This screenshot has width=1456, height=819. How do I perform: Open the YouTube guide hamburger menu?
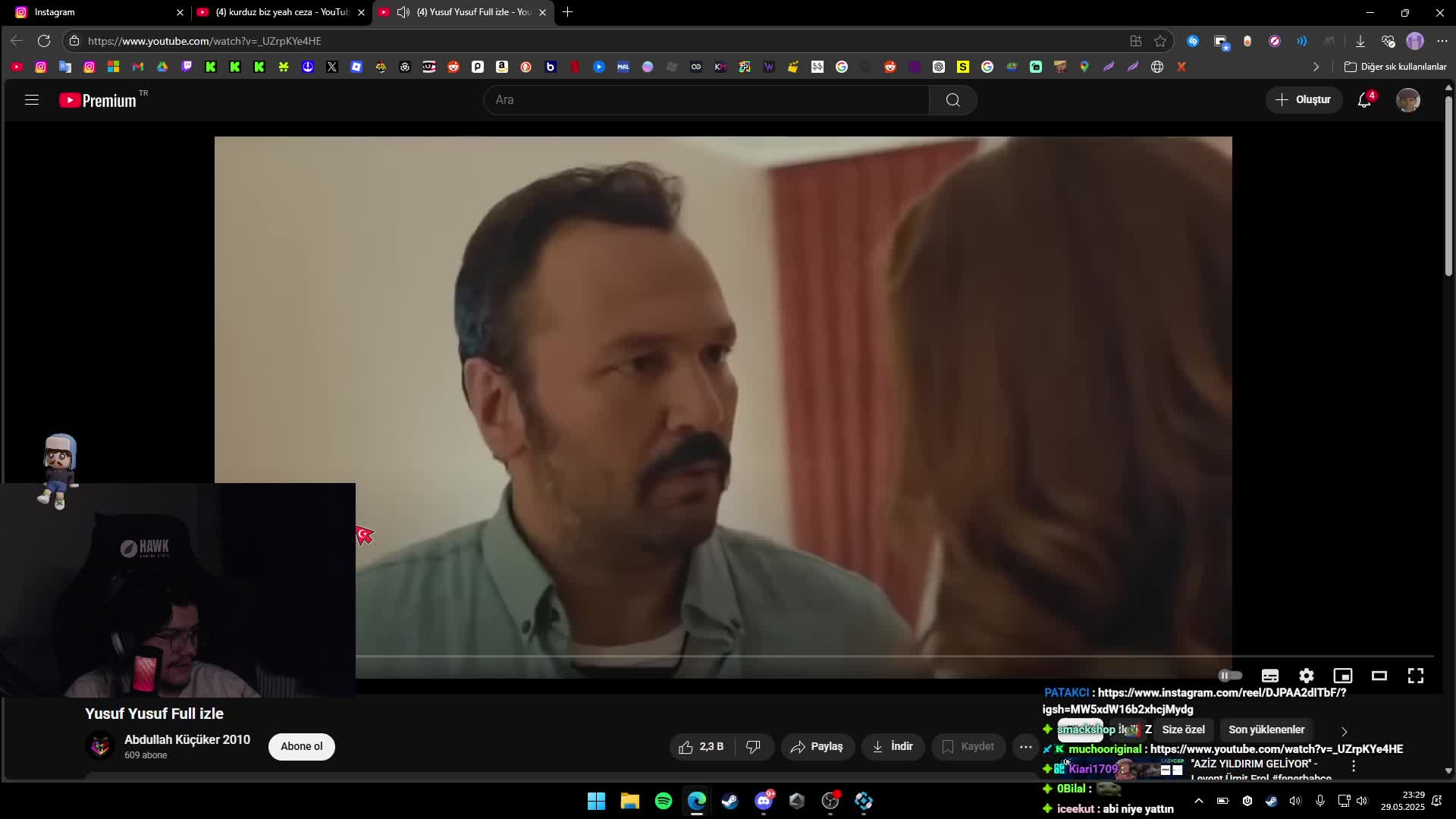31,100
